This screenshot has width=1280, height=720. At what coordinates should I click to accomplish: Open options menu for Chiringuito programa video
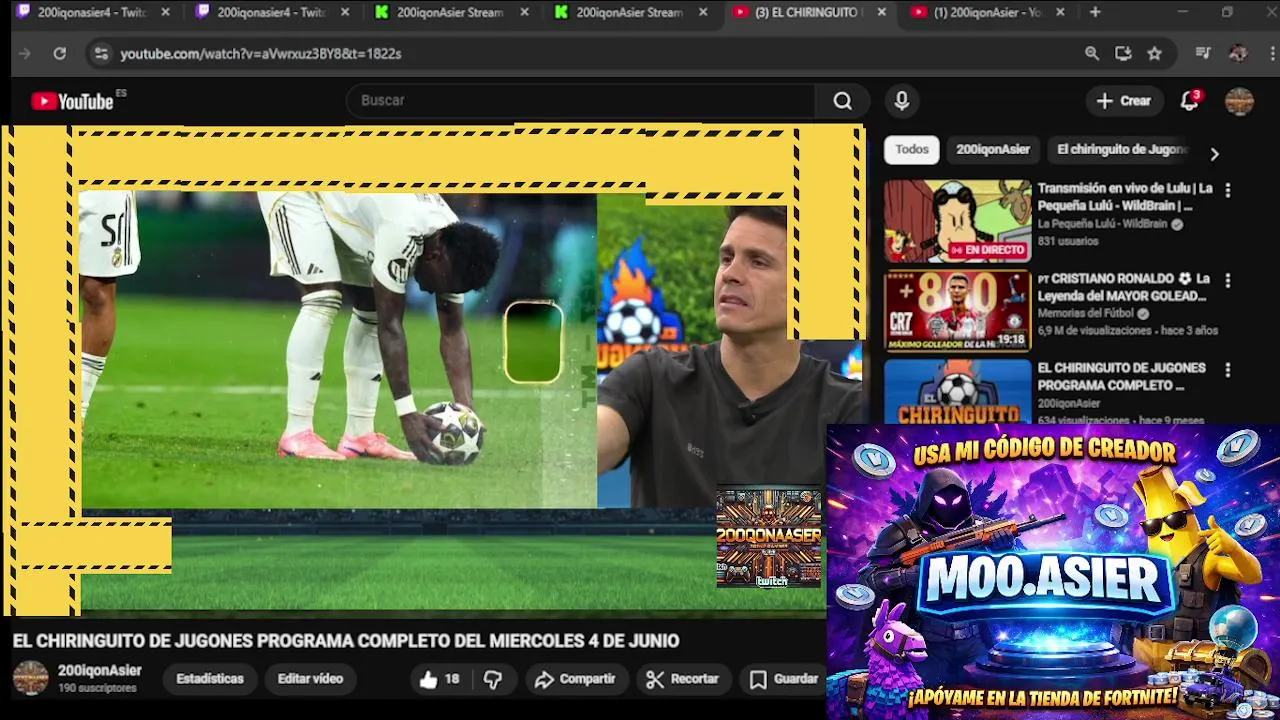tap(1228, 370)
